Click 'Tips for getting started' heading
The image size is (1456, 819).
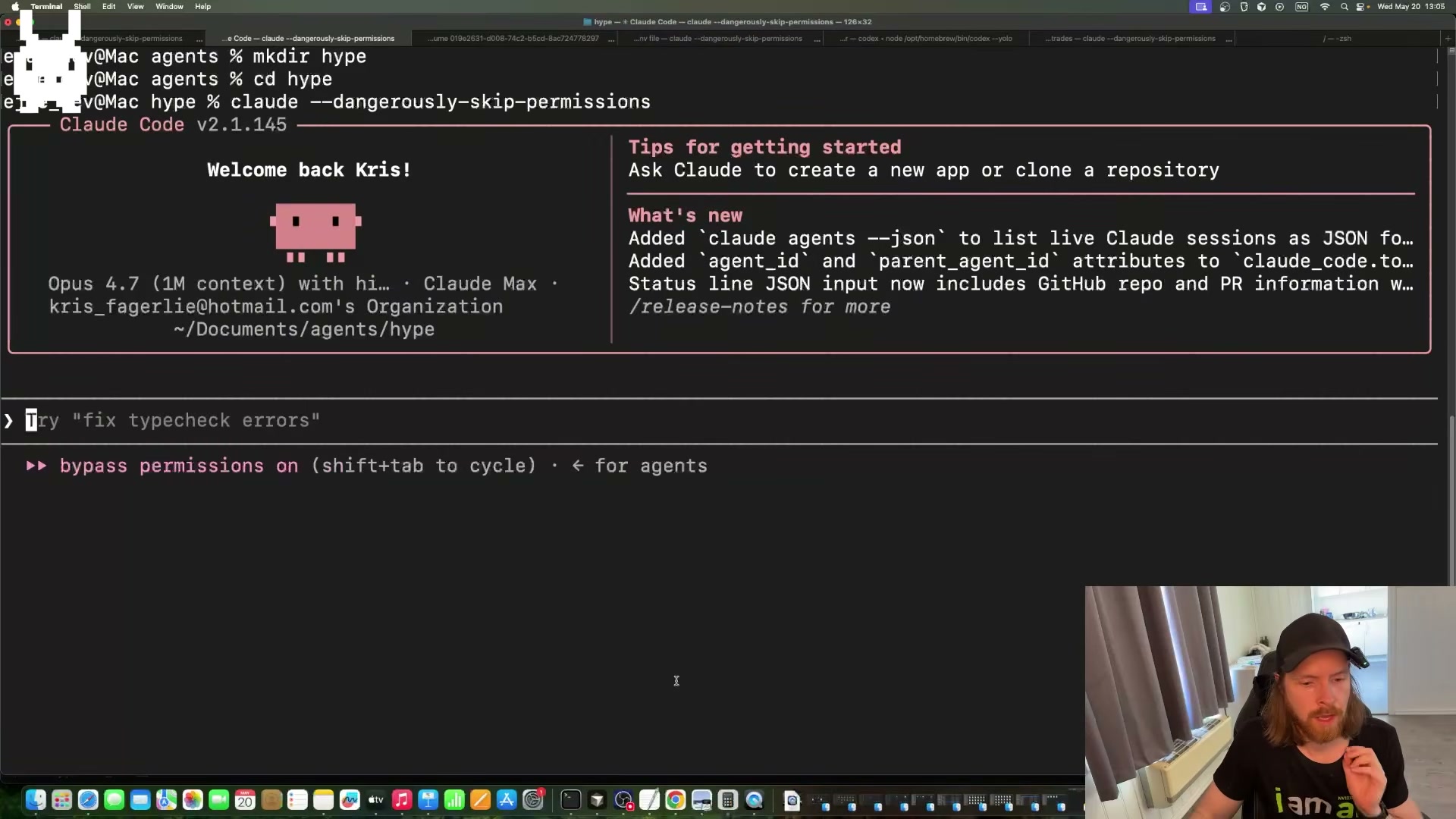(764, 147)
